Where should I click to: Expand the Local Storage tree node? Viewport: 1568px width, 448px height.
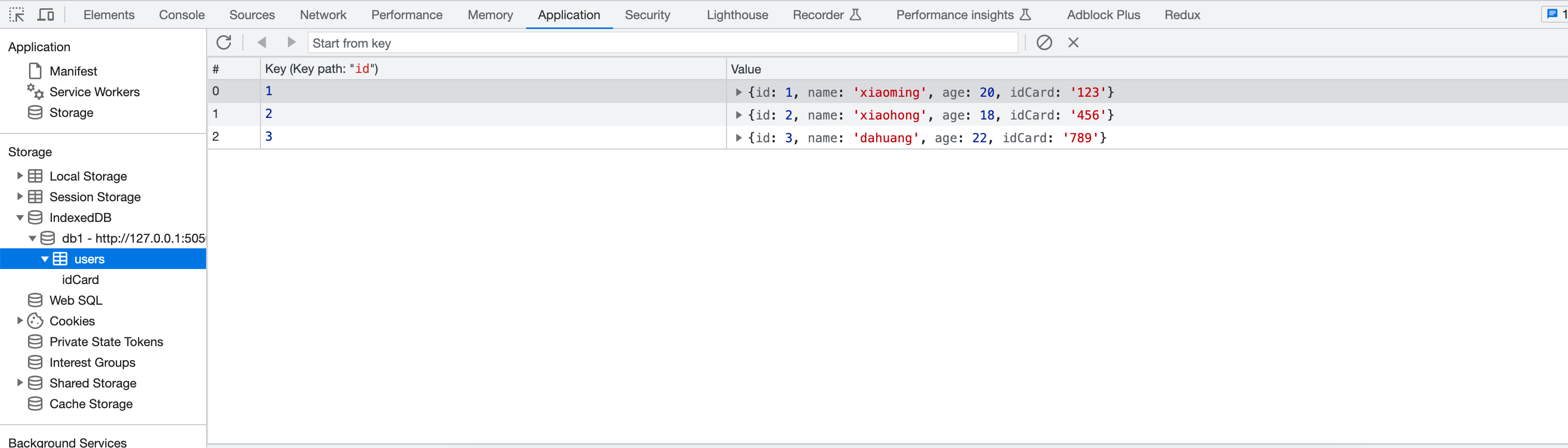click(20, 176)
